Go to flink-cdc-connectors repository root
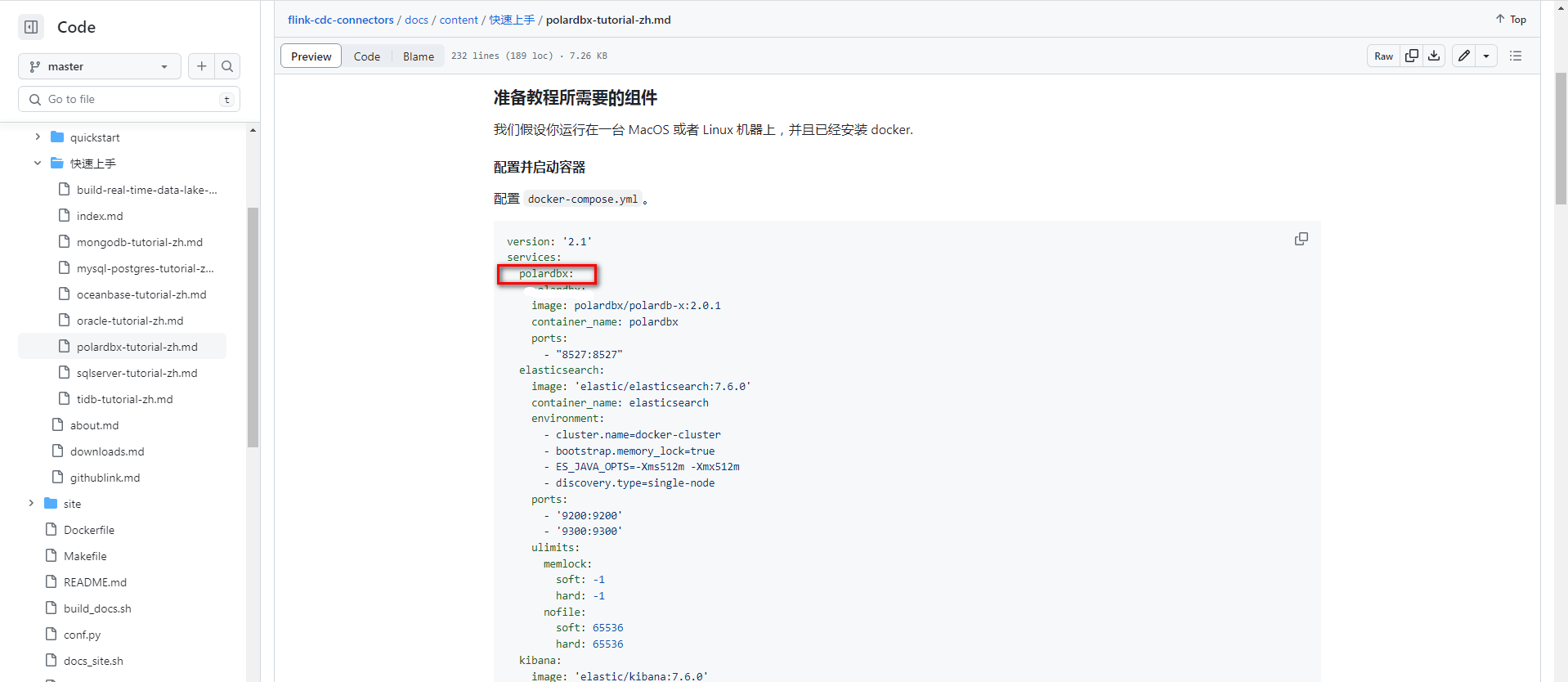The height and width of the screenshot is (682, 1568). coord(341,20)
